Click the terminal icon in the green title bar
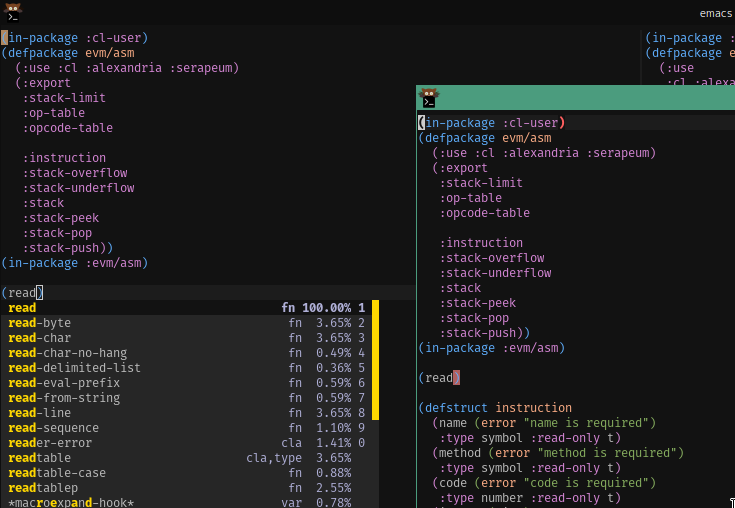735x508 pixels. [x=429, y=98]
